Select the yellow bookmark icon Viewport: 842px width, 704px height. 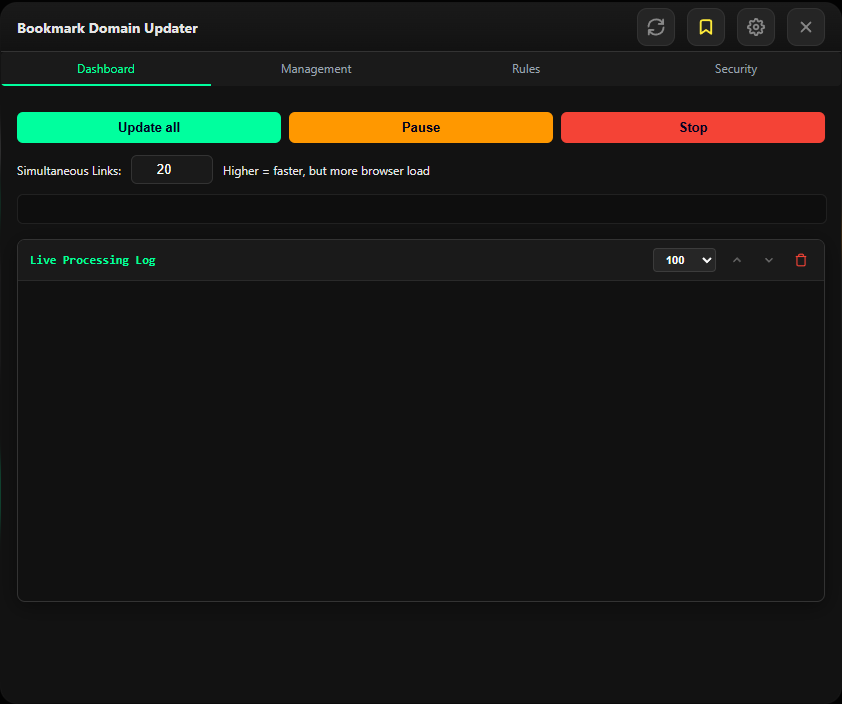[x=706, y=27]
